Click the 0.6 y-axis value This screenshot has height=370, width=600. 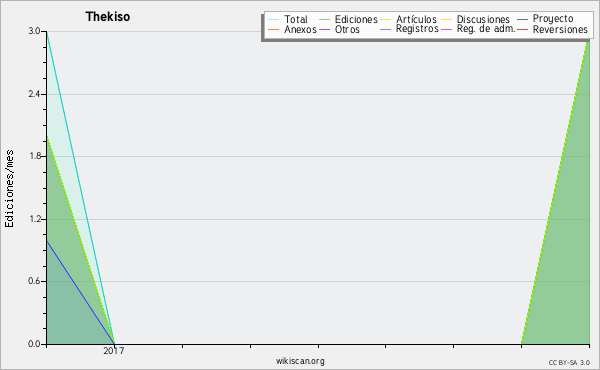tap(34, 281)
